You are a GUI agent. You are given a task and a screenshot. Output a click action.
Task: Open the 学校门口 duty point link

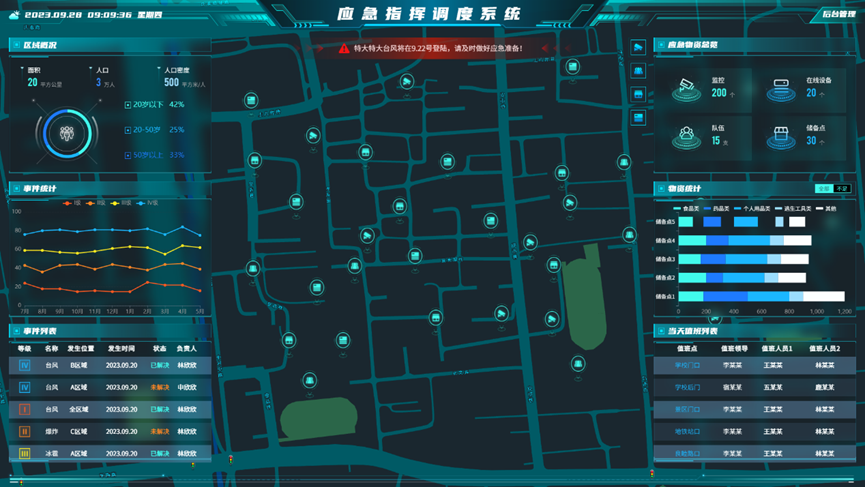click(x=687, y=365)
